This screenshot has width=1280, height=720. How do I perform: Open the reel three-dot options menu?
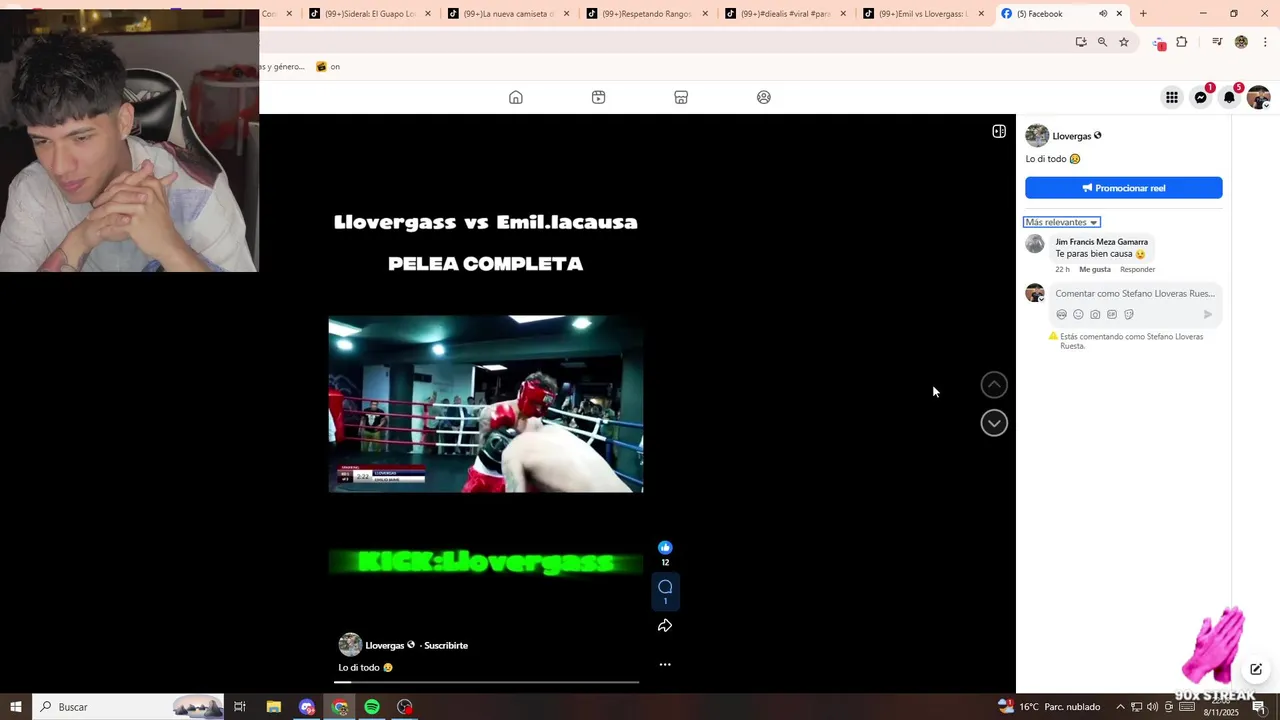click(665, 664)
